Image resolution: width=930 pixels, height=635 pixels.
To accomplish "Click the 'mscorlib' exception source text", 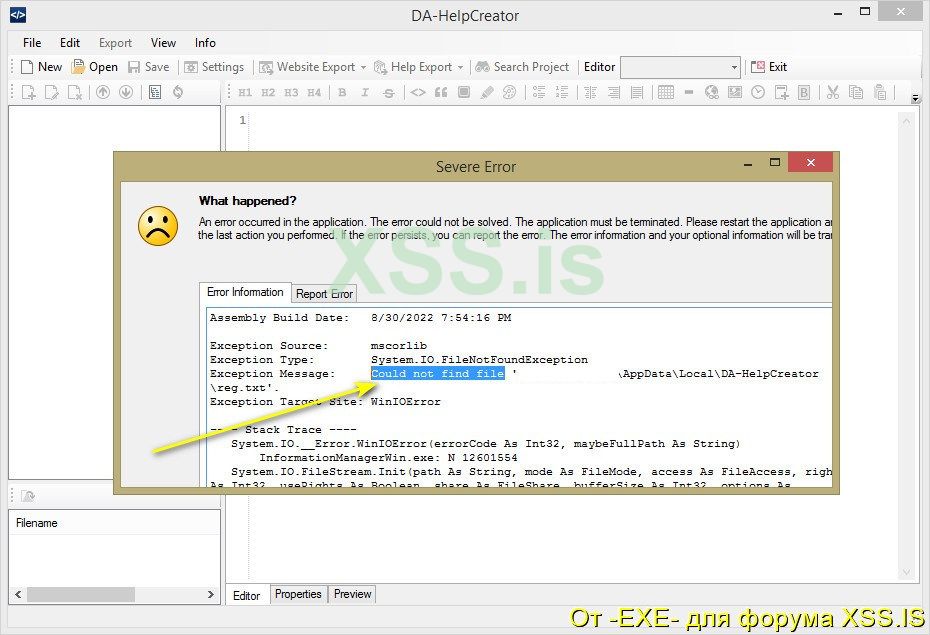I will [x=399, y=346].
